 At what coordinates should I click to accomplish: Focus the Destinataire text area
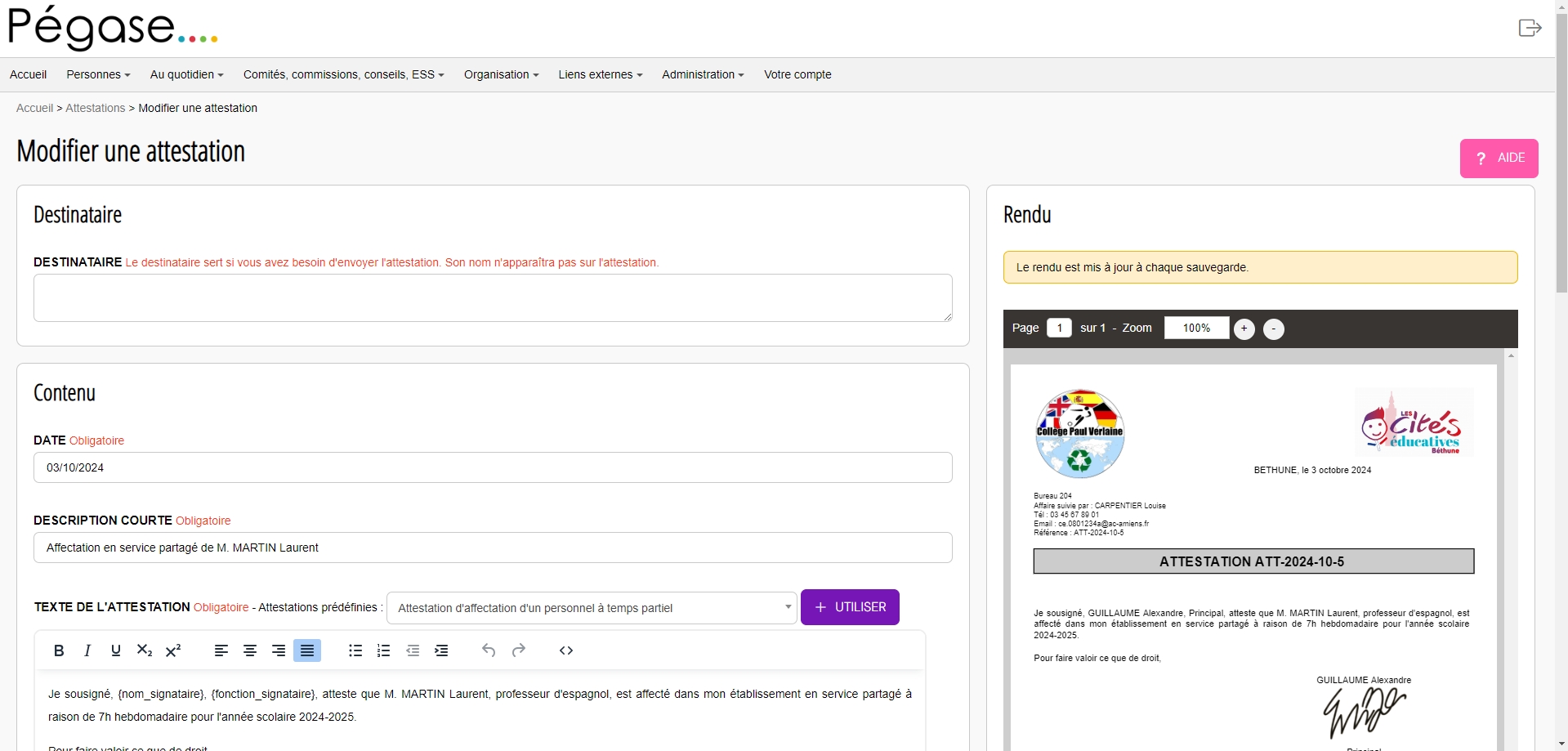click(493, 297)
